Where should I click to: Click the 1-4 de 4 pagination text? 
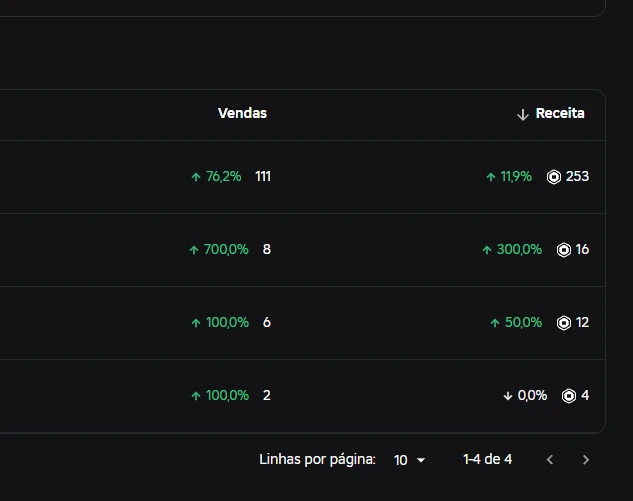coord(487,459)
